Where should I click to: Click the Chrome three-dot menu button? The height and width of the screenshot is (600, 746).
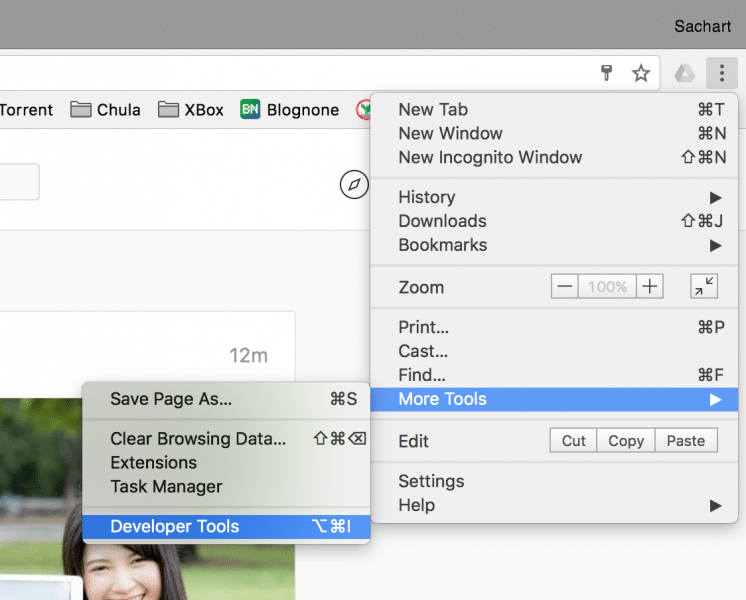point(722,73)
